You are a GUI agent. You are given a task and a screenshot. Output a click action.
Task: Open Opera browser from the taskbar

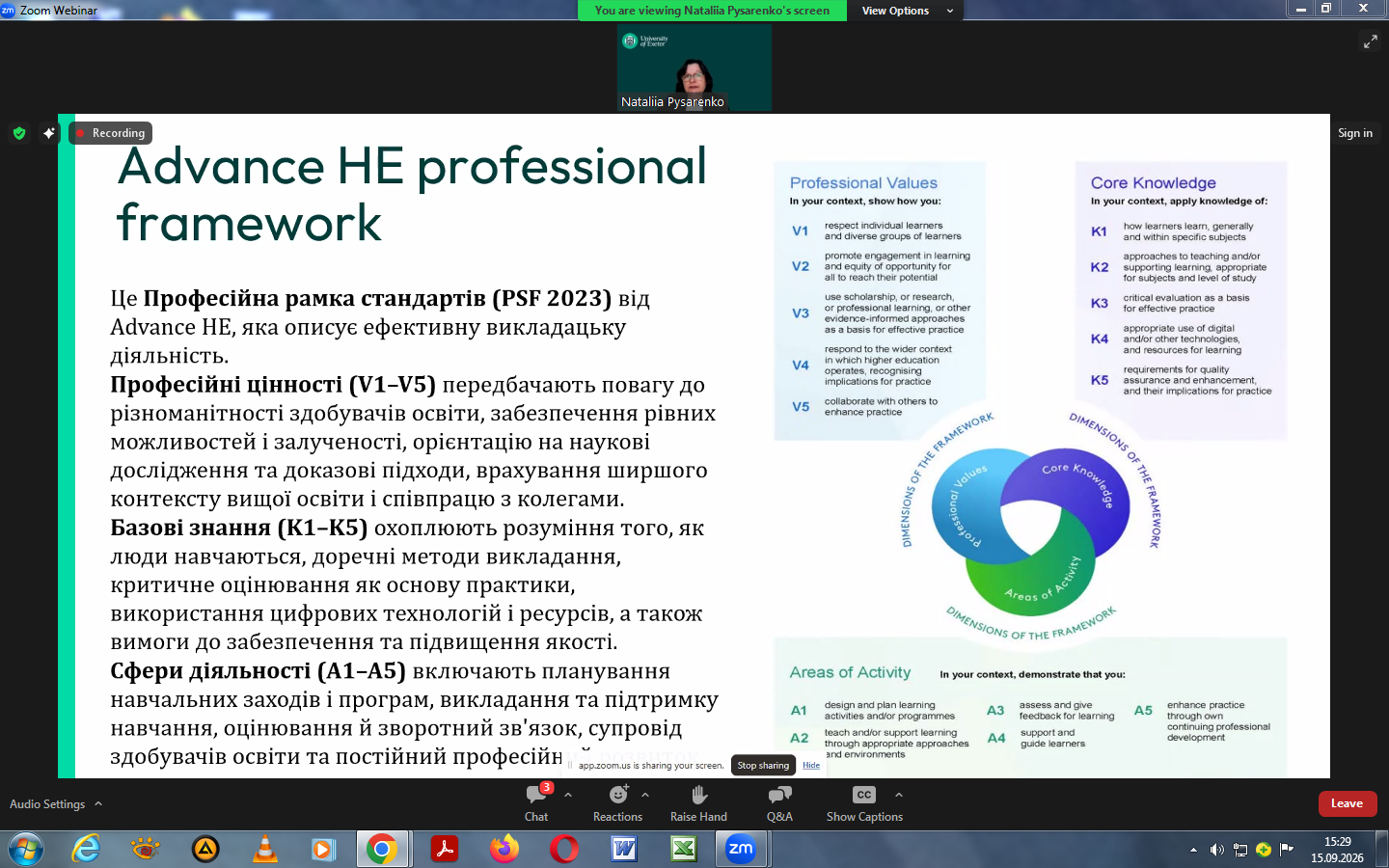(x=564, y=849)
